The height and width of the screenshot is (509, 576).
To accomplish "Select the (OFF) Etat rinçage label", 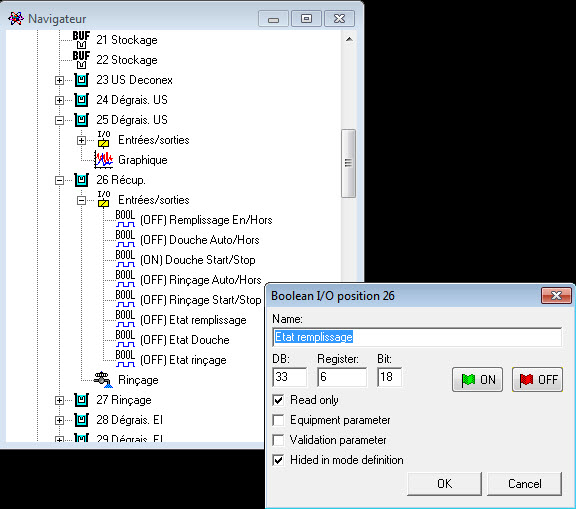I will click(183, 360).
